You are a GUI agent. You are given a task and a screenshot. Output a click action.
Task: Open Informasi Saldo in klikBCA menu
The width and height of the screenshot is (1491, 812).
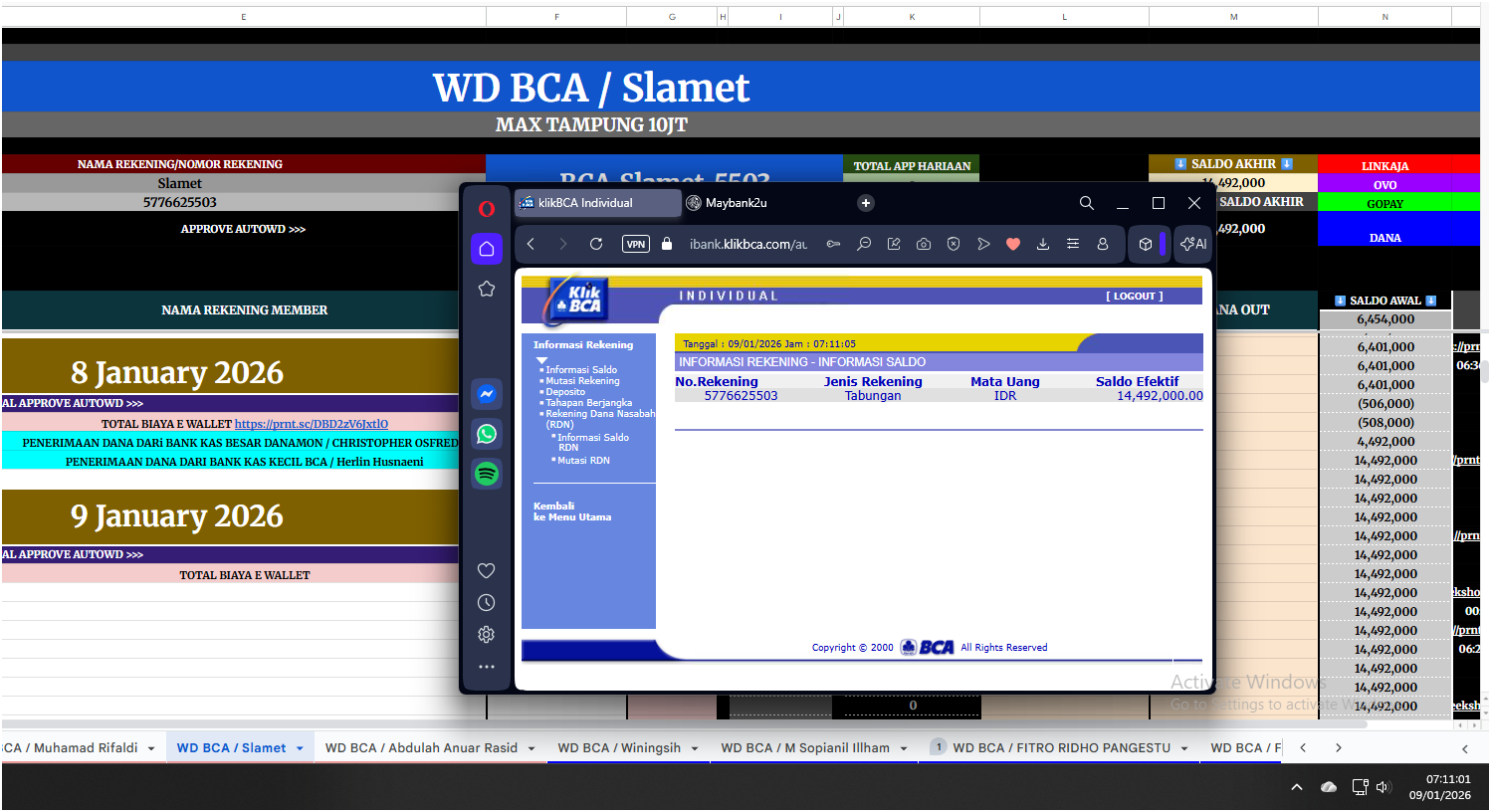tap(581, 370)
